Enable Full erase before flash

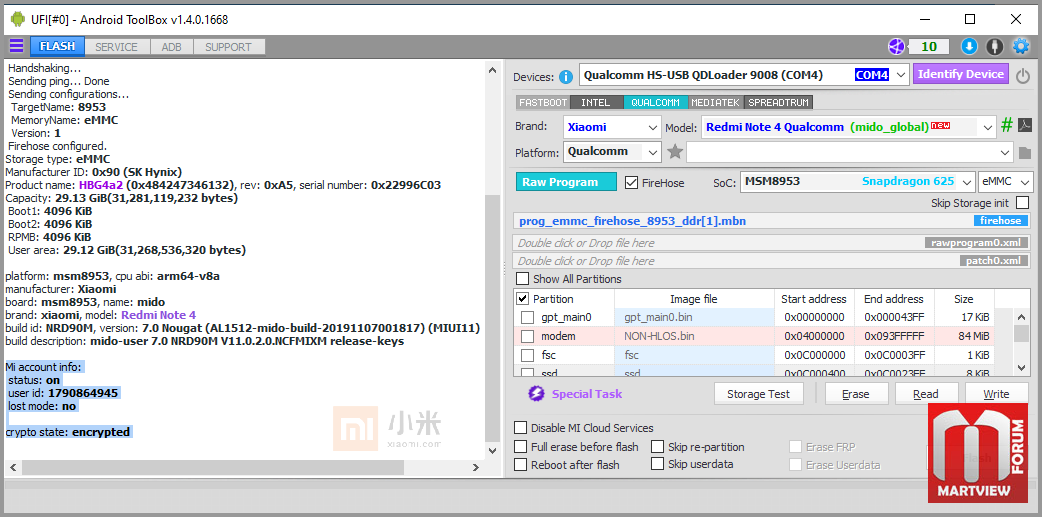click(520, 447)
